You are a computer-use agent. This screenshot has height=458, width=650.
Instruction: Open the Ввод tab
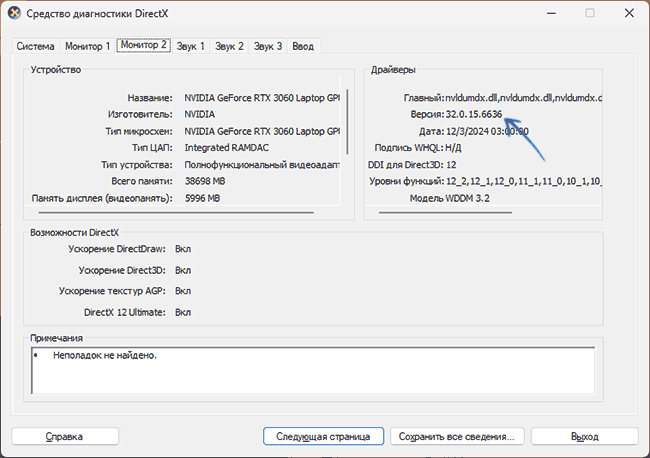point(303,47)
